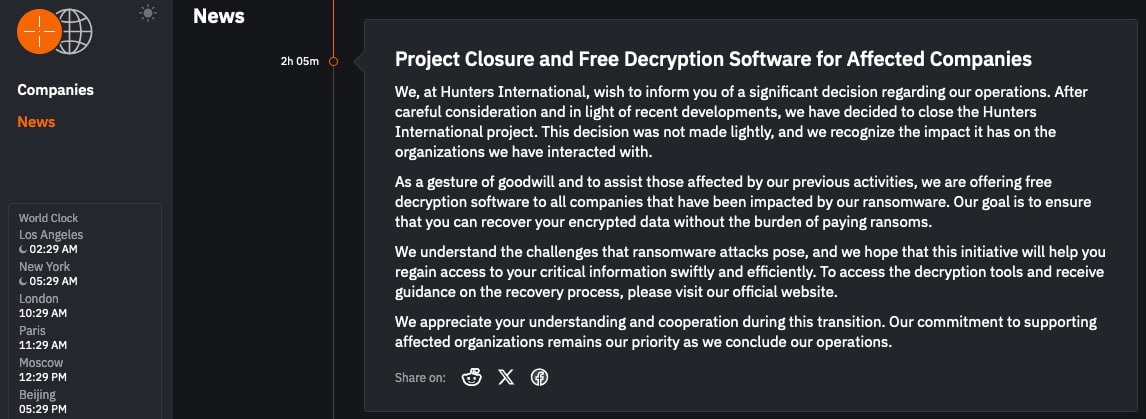The image size is (1146, 419).
Task: Select the Beijing clock entry
Action: click(x=43, y=402)
